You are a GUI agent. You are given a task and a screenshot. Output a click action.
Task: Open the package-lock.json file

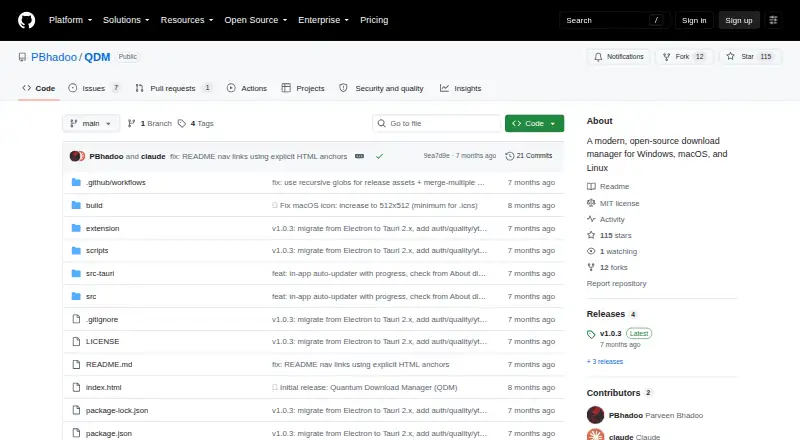(x=117, y=410)
